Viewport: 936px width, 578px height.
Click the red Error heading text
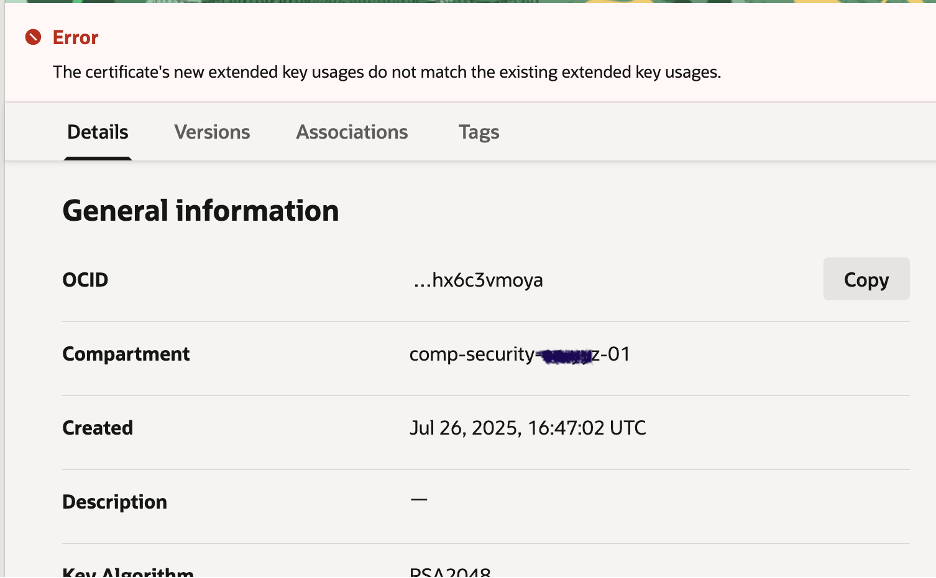[x=75, y=38]
